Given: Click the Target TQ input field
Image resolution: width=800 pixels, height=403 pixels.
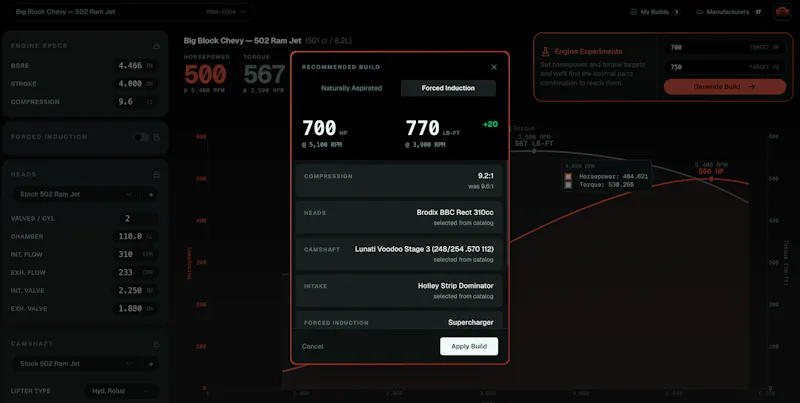Looking at the screenshot, I should pyautogui.click(x=724, y=67).
